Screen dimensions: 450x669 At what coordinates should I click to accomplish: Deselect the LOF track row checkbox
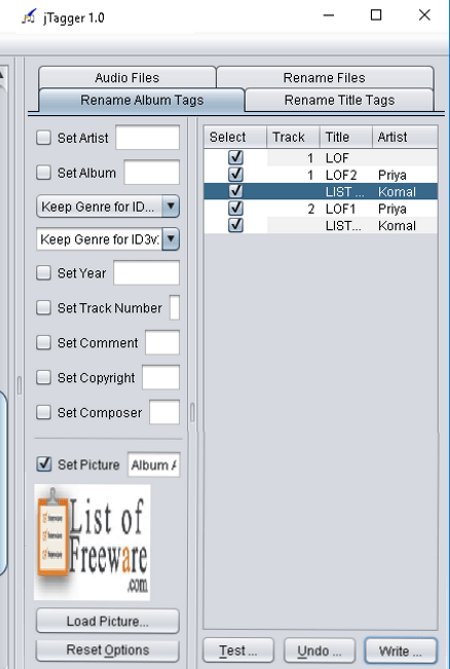(x=235, y=157)
